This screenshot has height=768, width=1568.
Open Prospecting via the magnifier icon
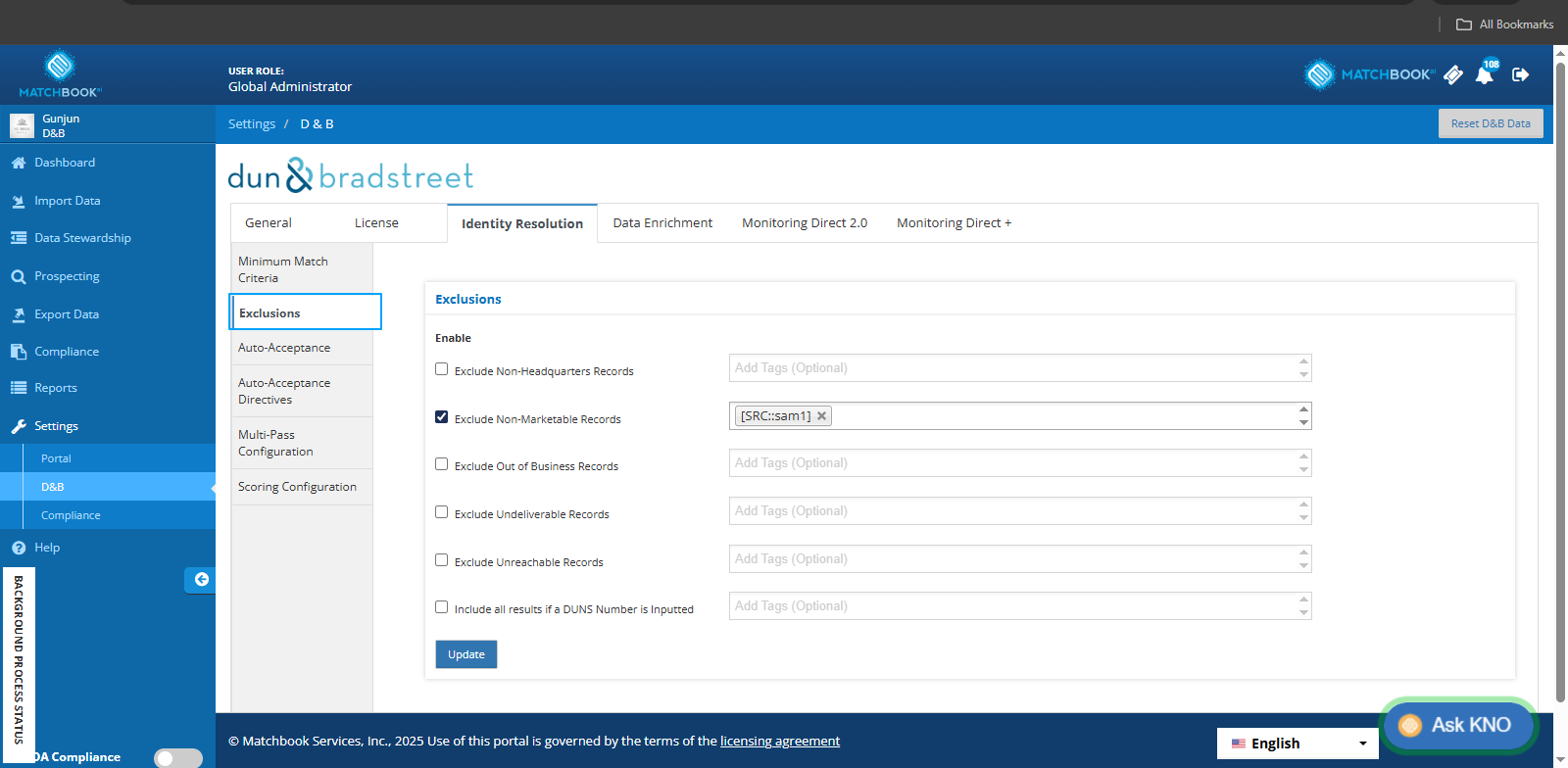click(19, 277)
